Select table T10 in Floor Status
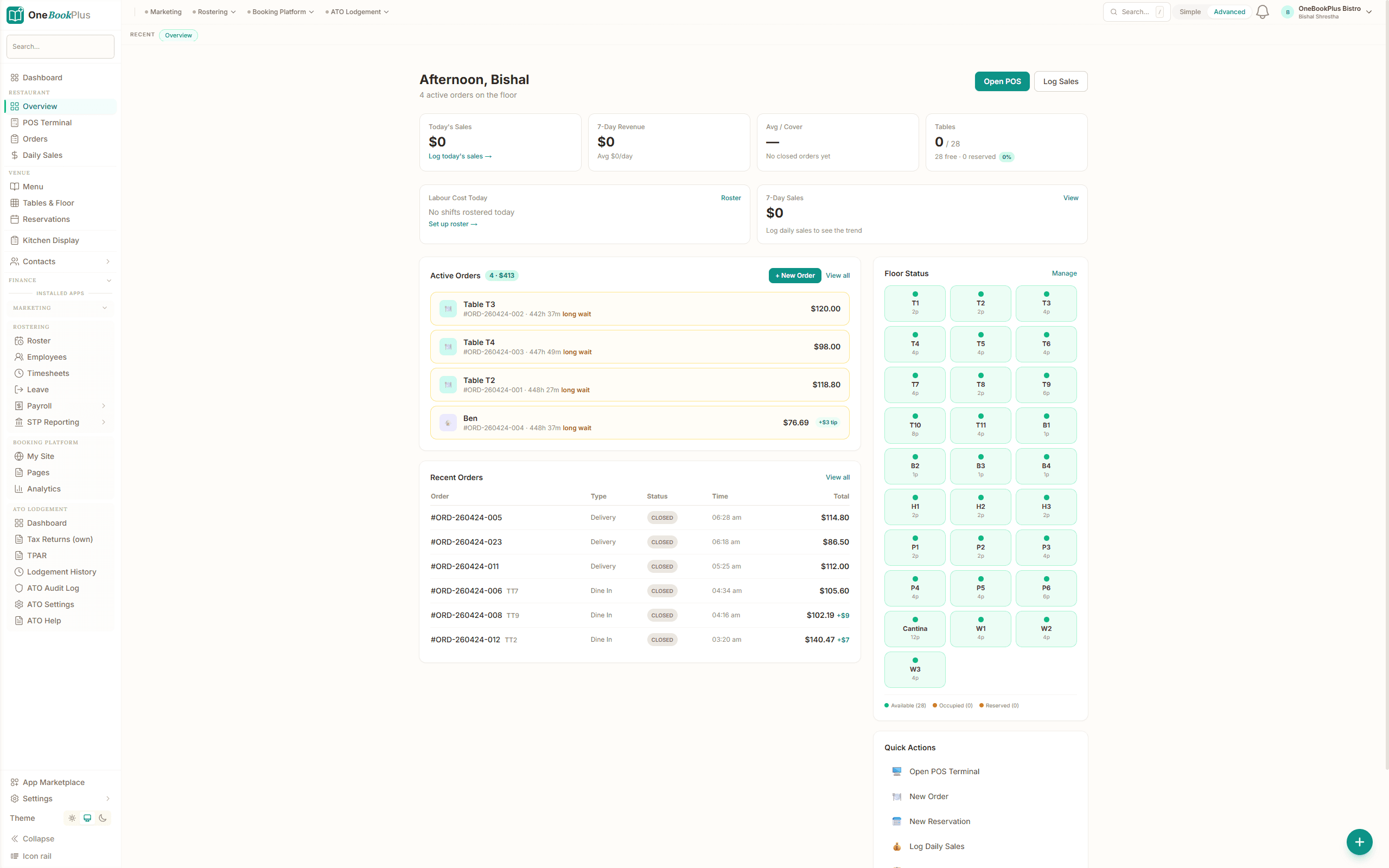The image size is (1389, 868). pos(915,425)
